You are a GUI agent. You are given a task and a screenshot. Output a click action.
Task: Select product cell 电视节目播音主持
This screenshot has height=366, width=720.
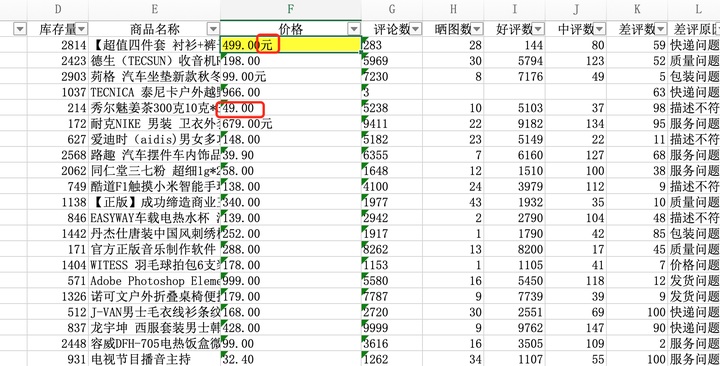click(x=154, y=359)
